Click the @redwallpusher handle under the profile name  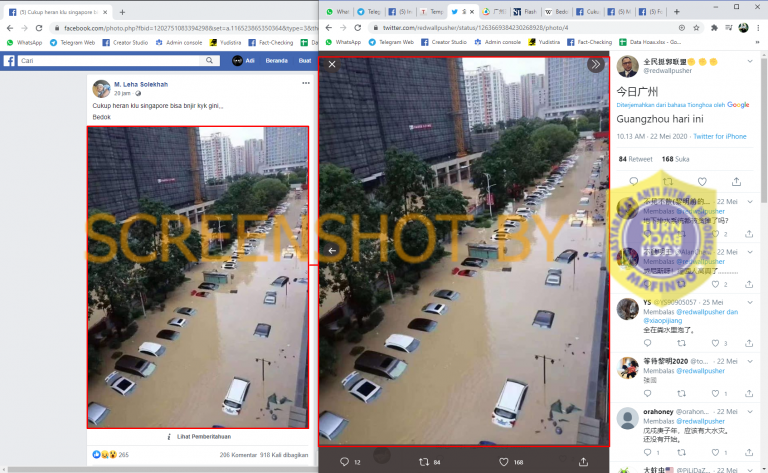667,71
